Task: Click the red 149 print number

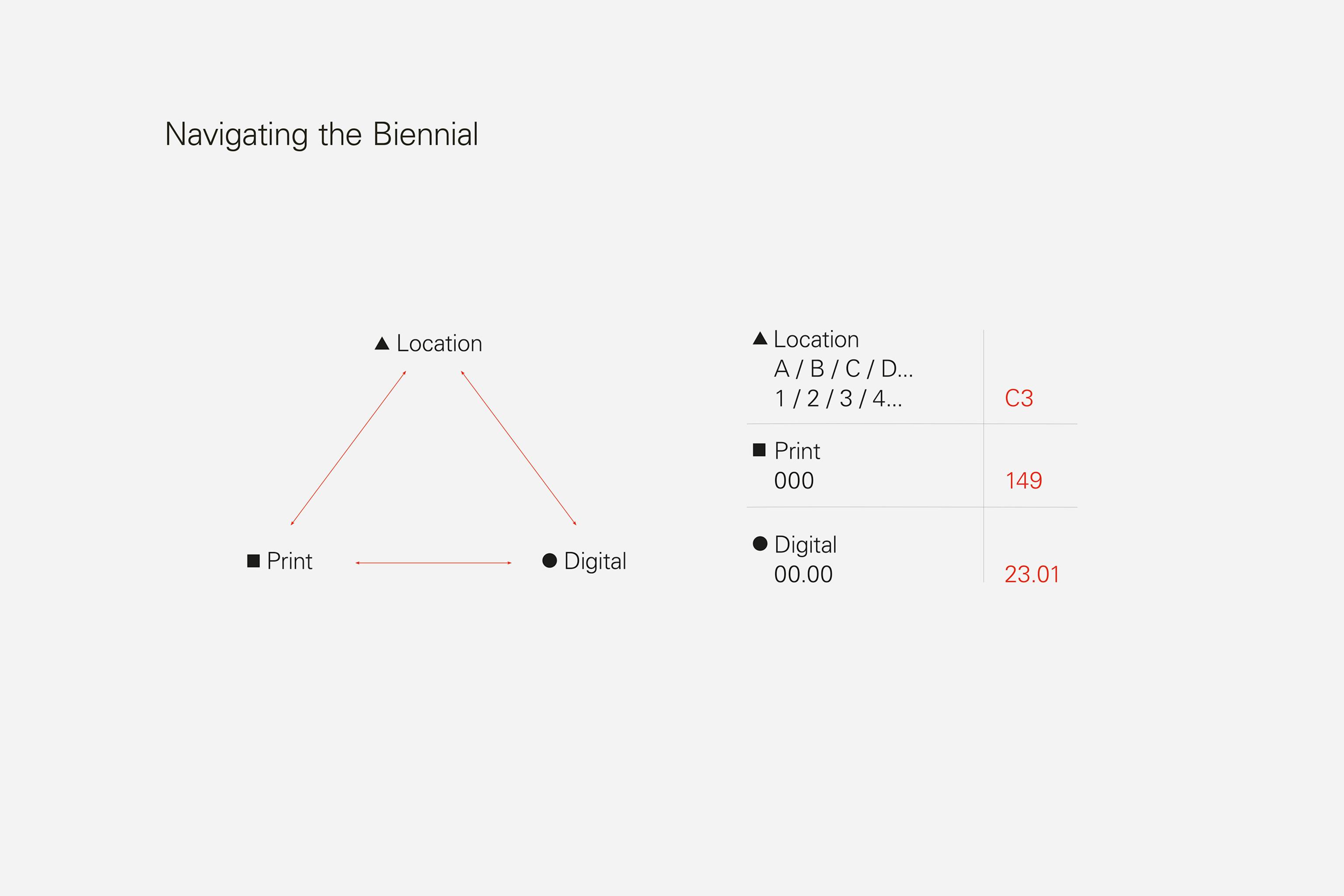Action: [1024, 480]
